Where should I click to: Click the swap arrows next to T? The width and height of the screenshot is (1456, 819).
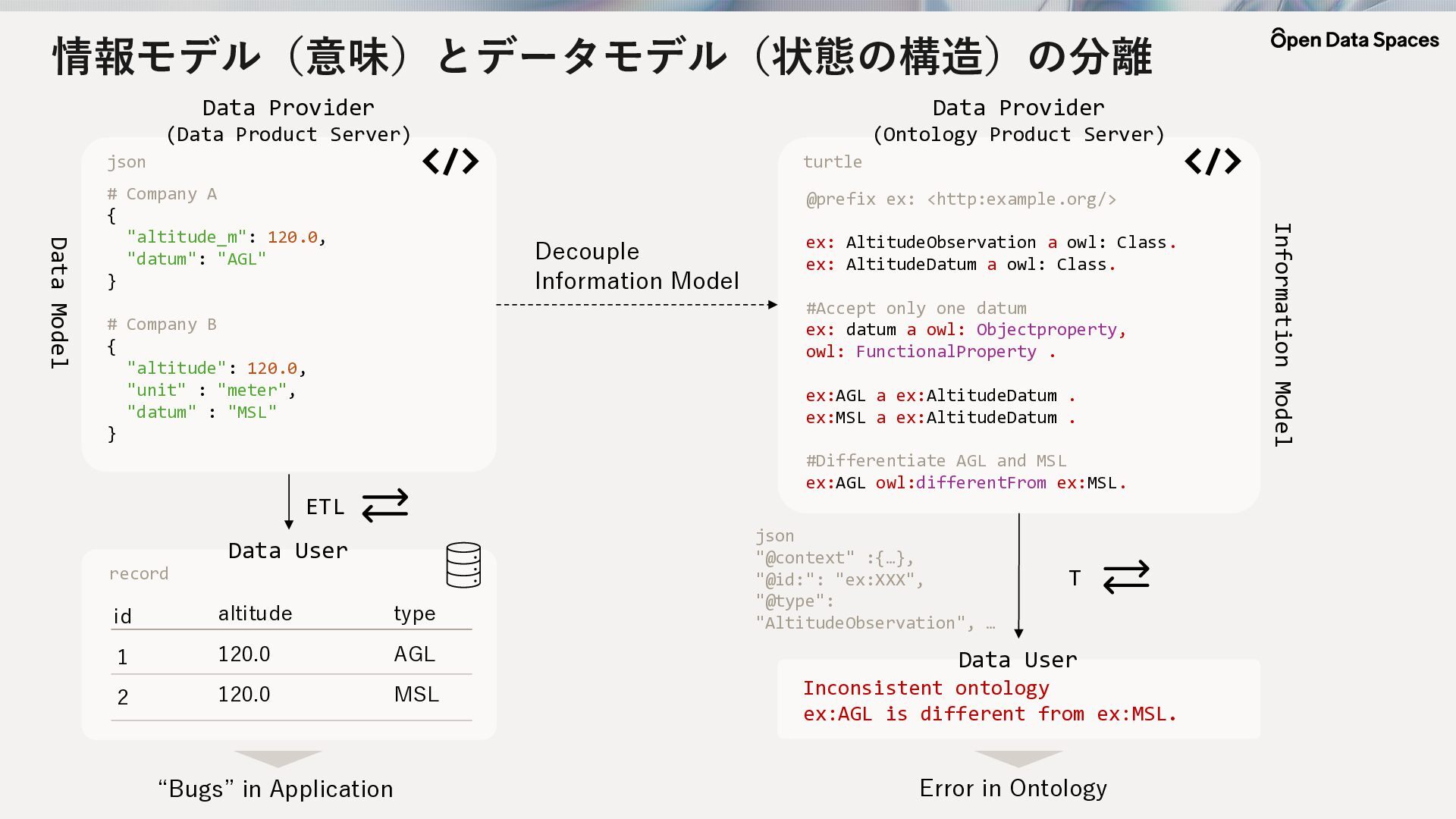pyautogui.click(x=1126, y=577)
